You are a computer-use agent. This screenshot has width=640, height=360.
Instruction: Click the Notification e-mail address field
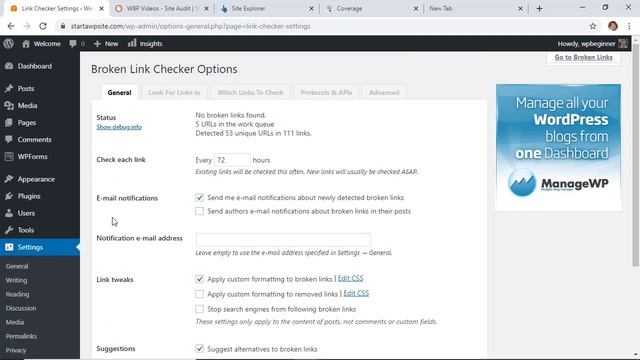(283, 240)
